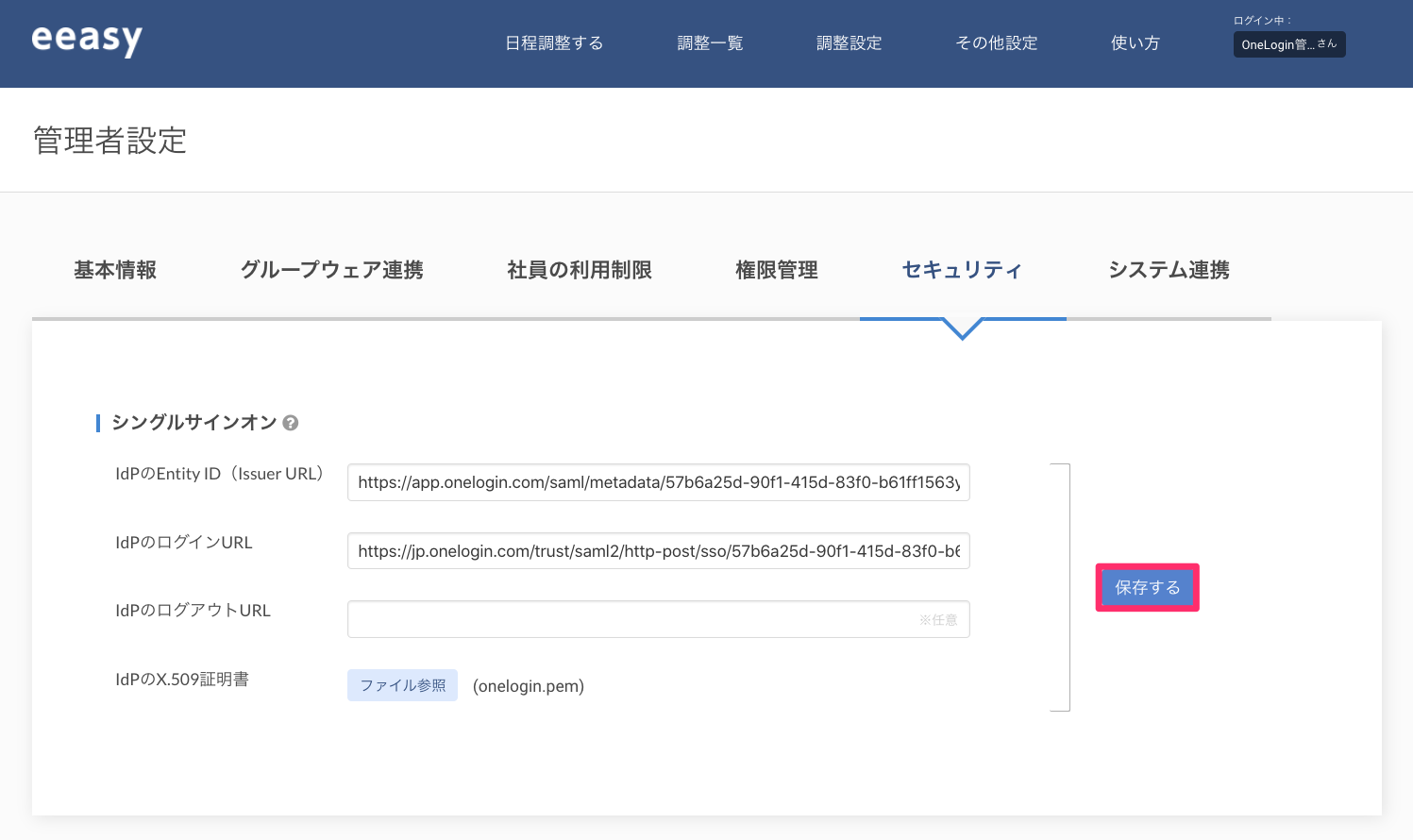This screenshot has height=840, width=1413.
Task: Click the eeasy logo
Action: tap(87, 40)
